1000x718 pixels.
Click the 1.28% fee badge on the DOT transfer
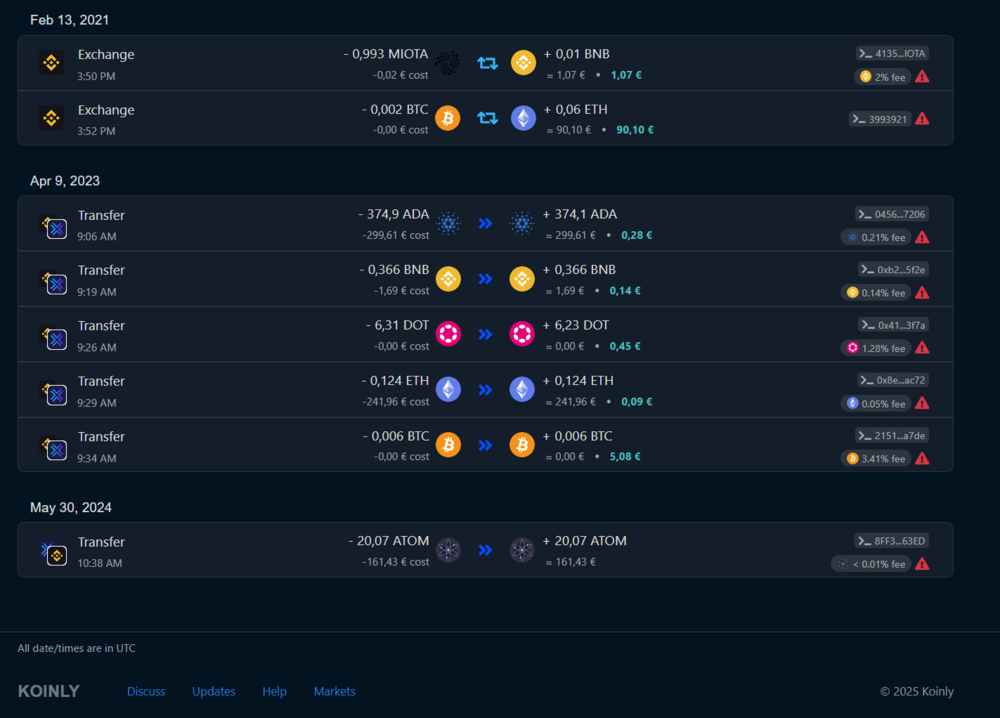tap(876, 348)
